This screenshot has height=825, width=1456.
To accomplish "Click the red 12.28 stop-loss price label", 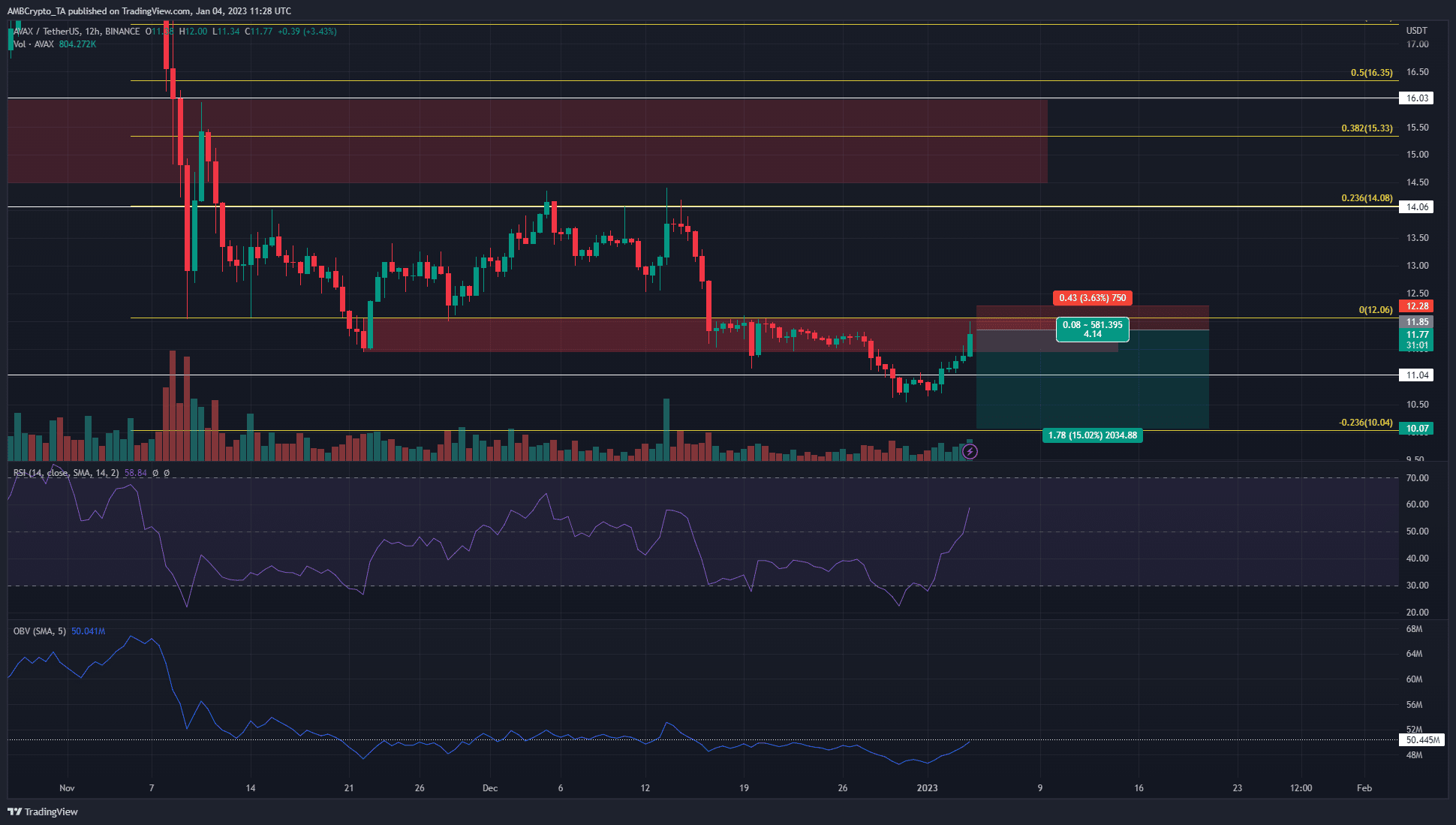I will (1417, 306).
